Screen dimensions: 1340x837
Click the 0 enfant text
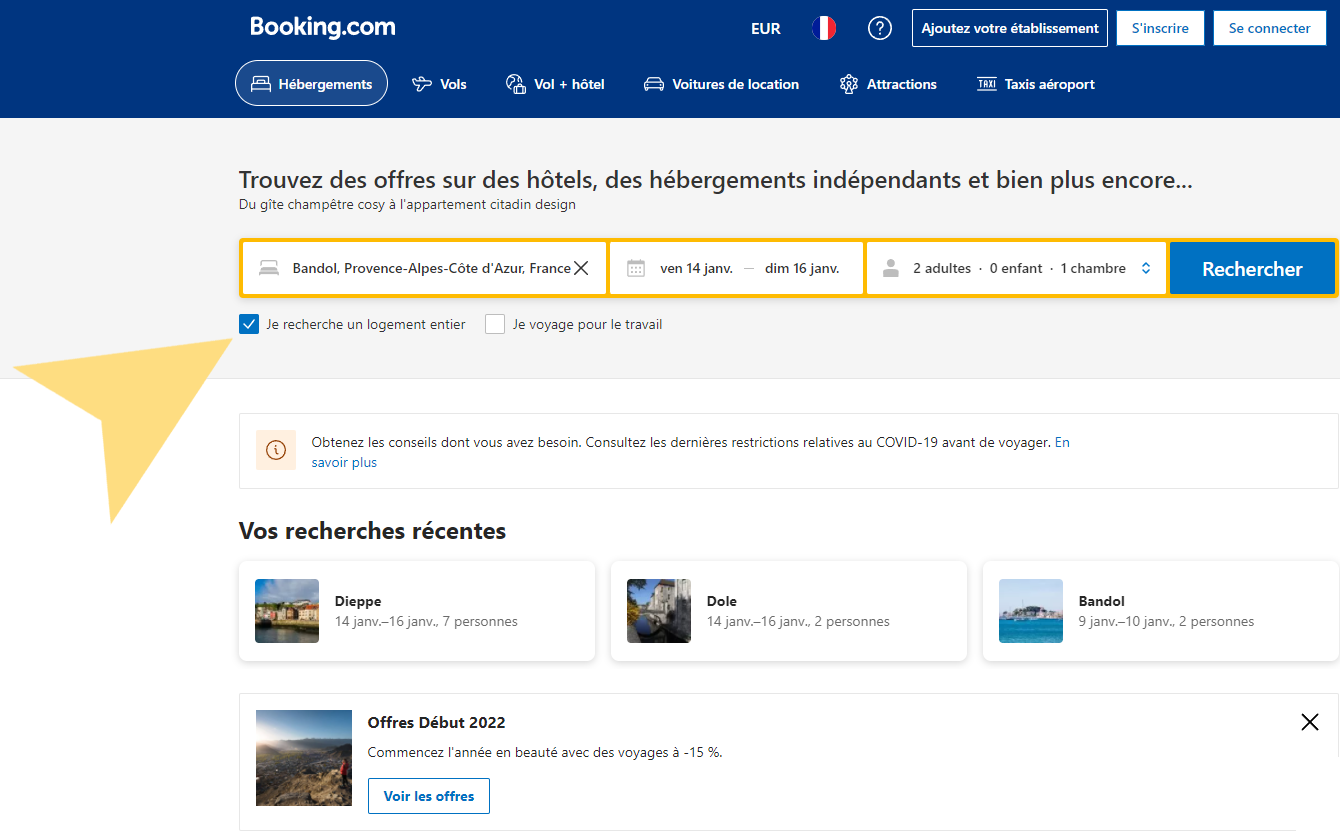tap(1016, 268)
